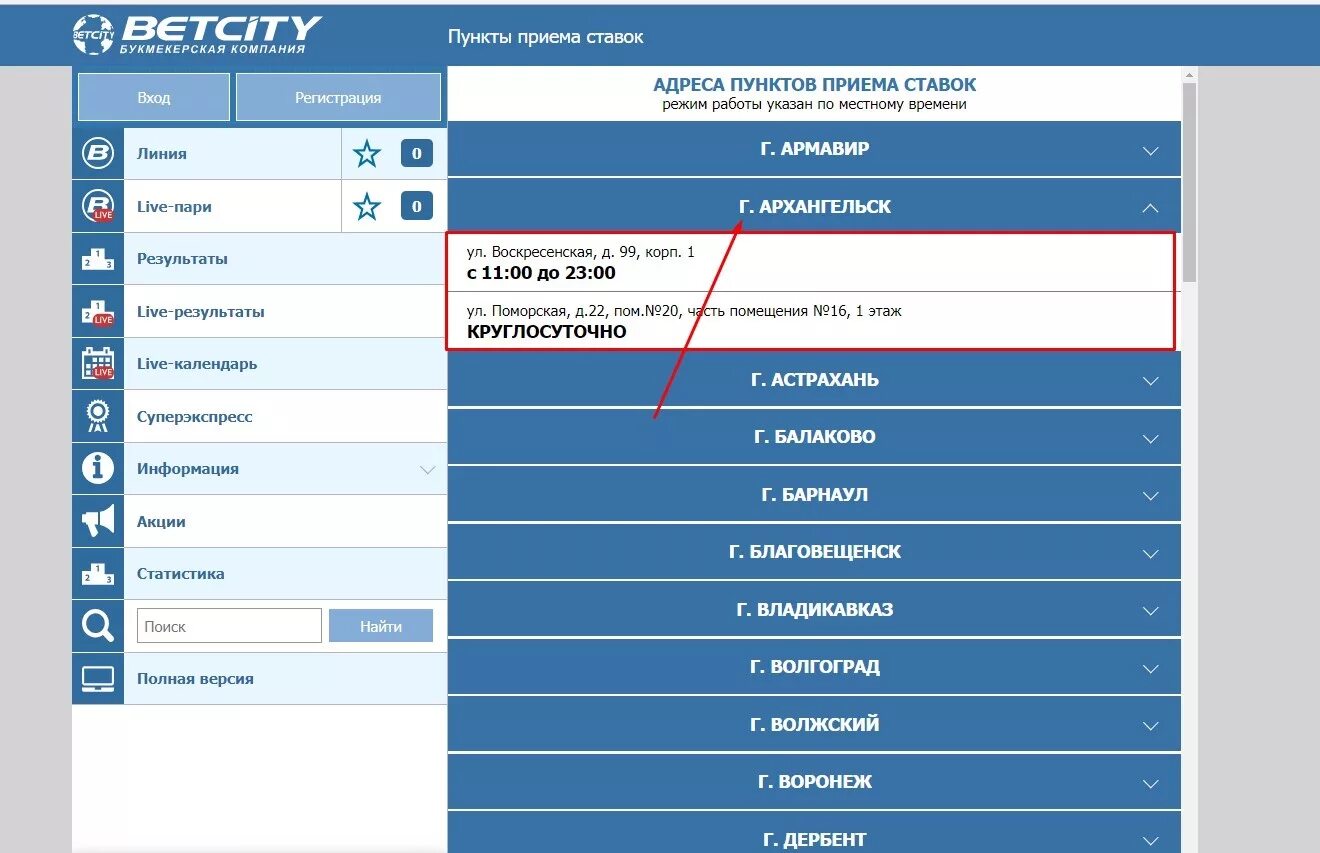Collapse the Г. Архангельск city chevron

[1150, 208]
